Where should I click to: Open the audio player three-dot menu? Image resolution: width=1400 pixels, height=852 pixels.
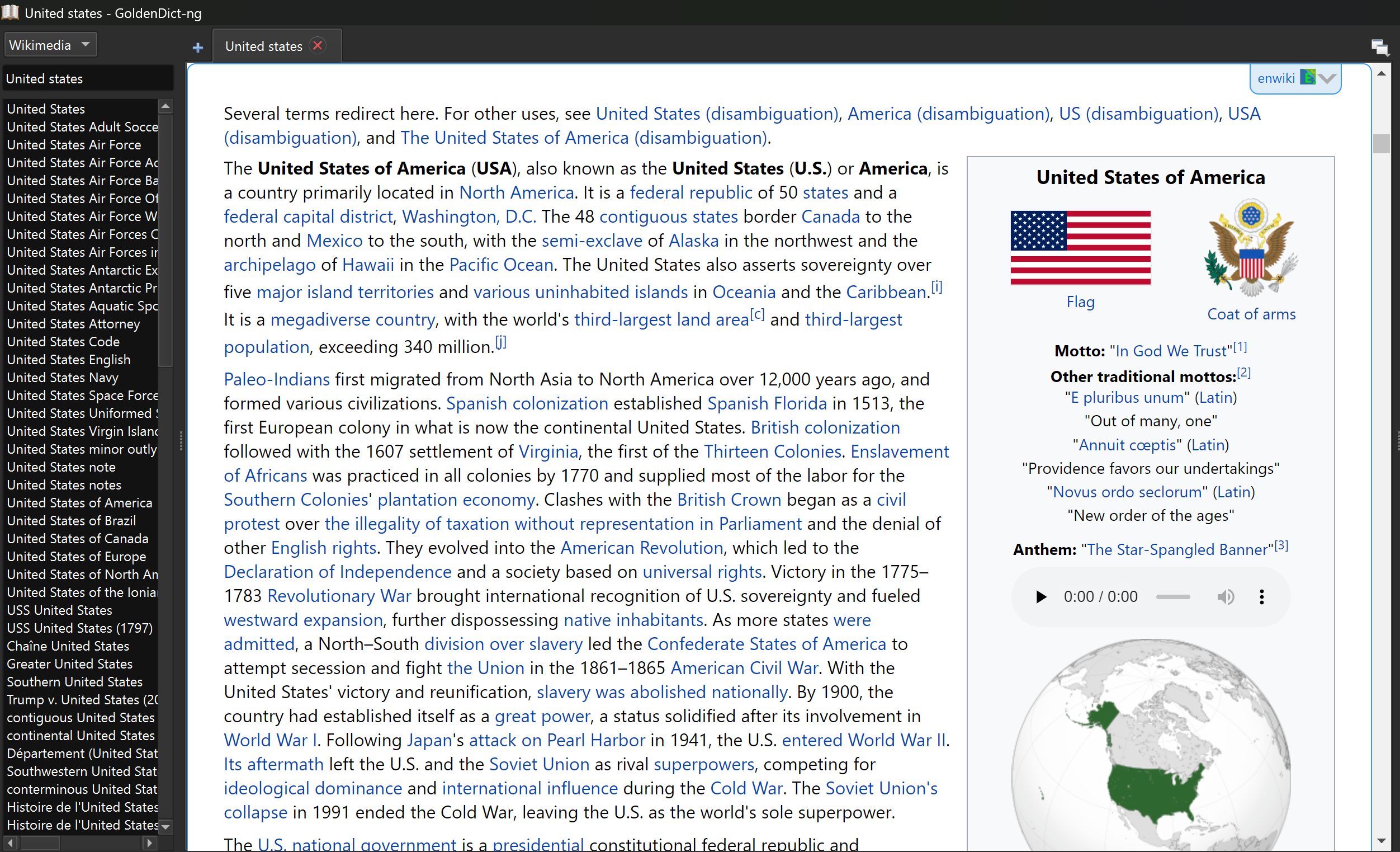pos(1261,597)
